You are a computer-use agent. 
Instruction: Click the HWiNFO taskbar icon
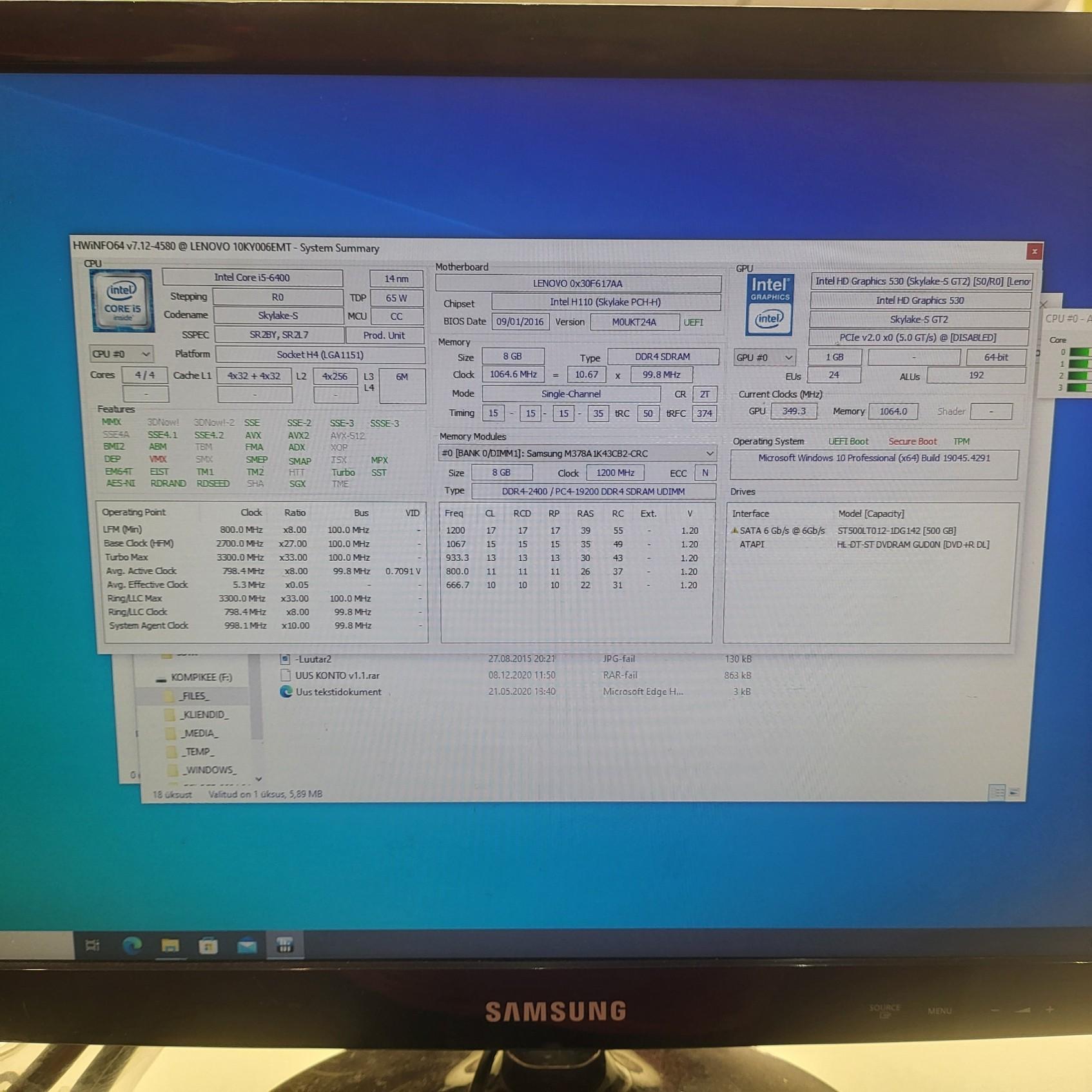284,946
